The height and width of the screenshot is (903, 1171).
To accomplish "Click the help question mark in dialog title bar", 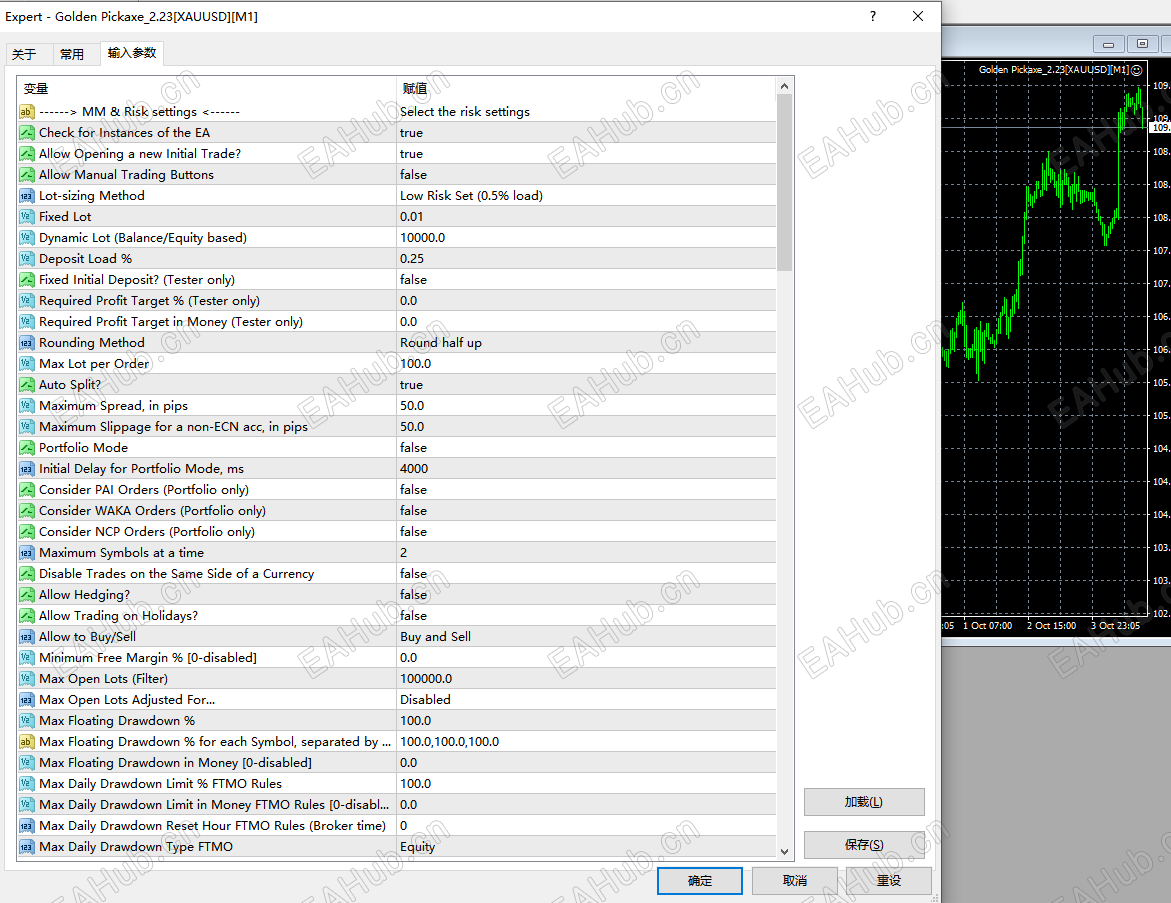I will [x=873, y=16].
